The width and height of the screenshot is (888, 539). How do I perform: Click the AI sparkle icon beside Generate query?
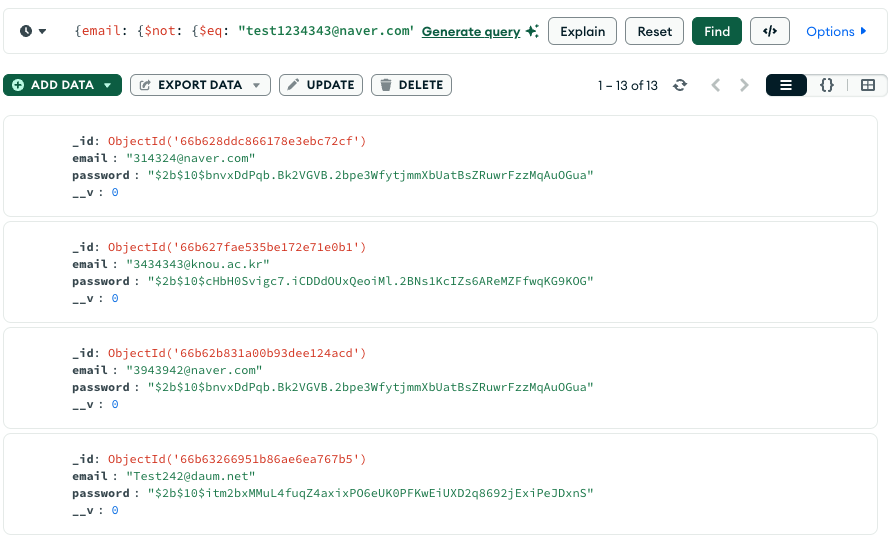[x=532, y=31]
